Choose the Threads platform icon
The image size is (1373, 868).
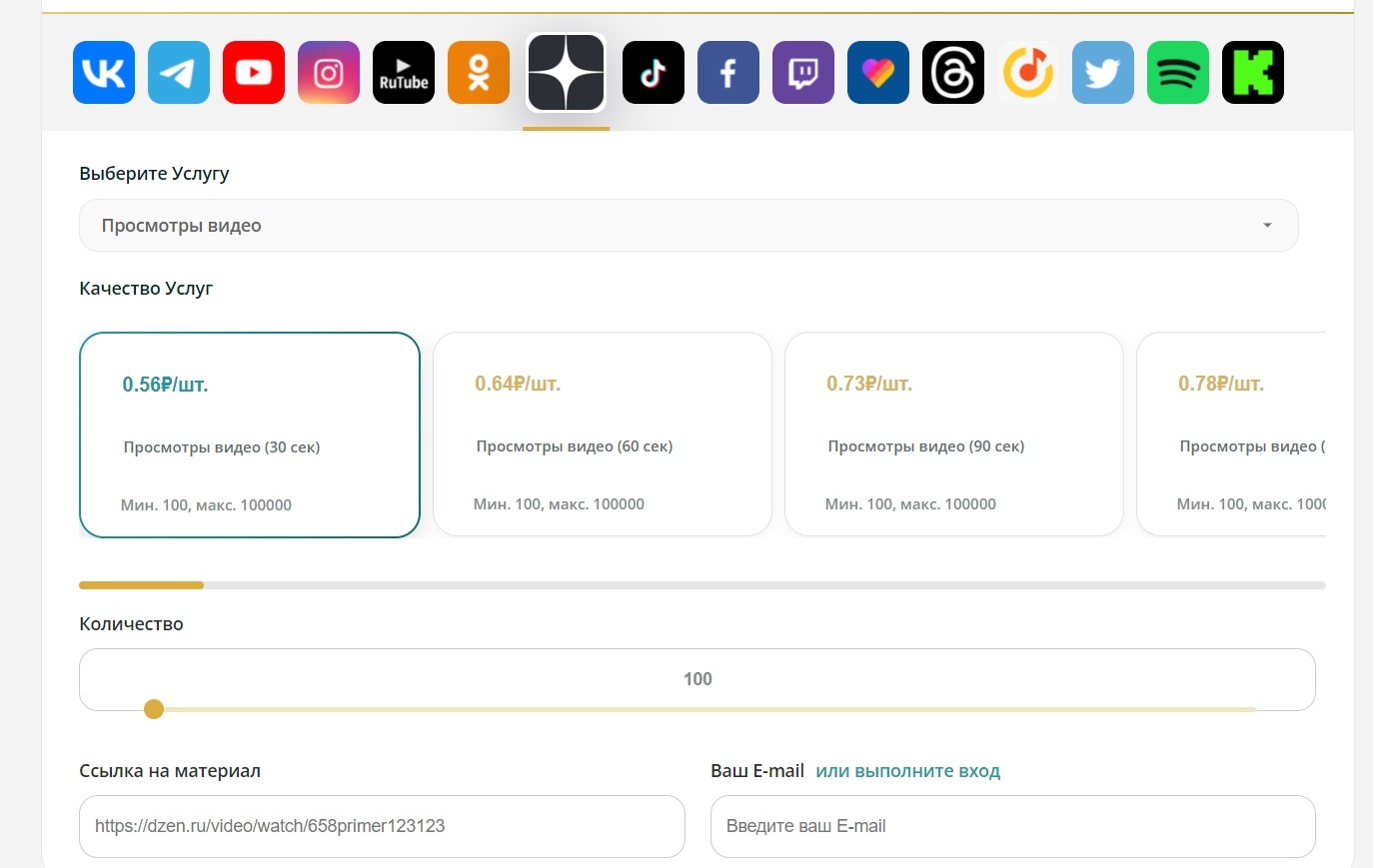(953, 72)
